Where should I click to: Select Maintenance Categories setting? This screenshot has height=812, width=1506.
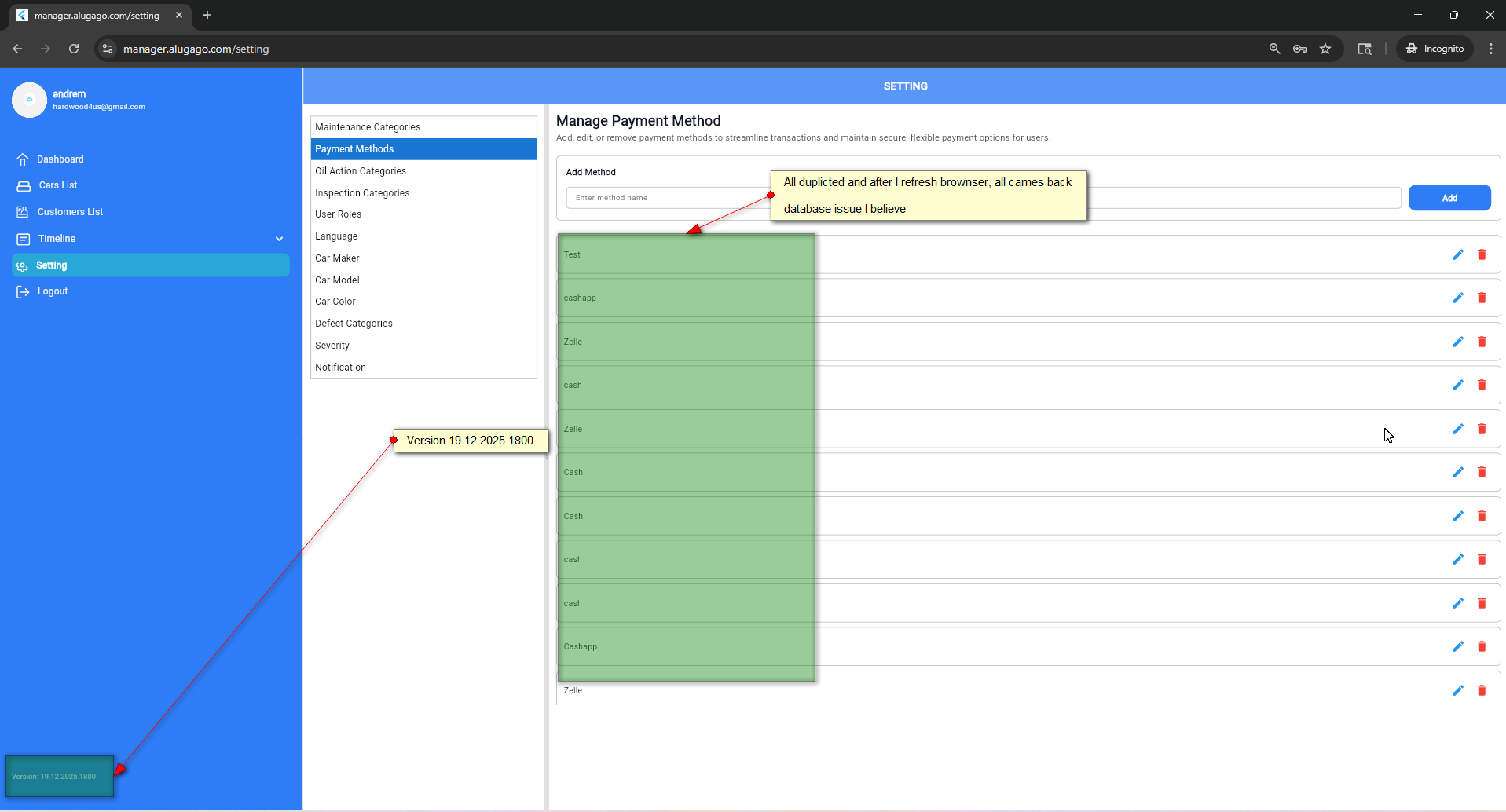coord(368,127)
